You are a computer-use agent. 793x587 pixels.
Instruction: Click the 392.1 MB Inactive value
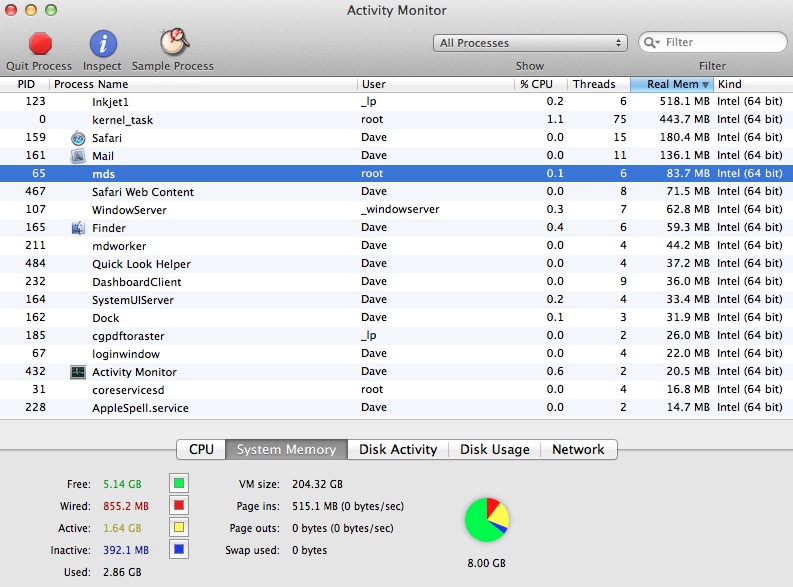pos(126,550)
